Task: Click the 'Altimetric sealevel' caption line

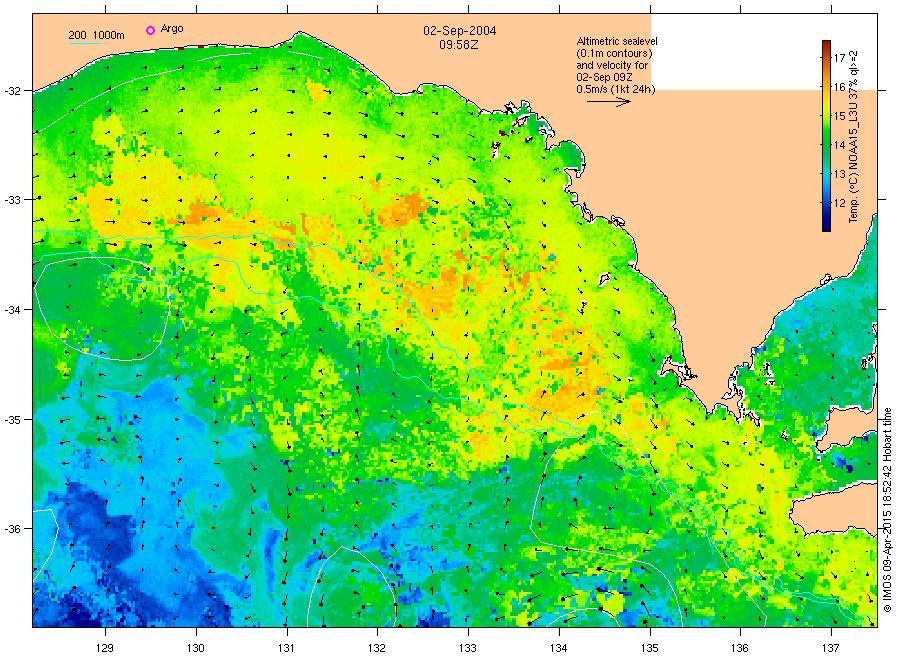Action: (x=616, y=41)
